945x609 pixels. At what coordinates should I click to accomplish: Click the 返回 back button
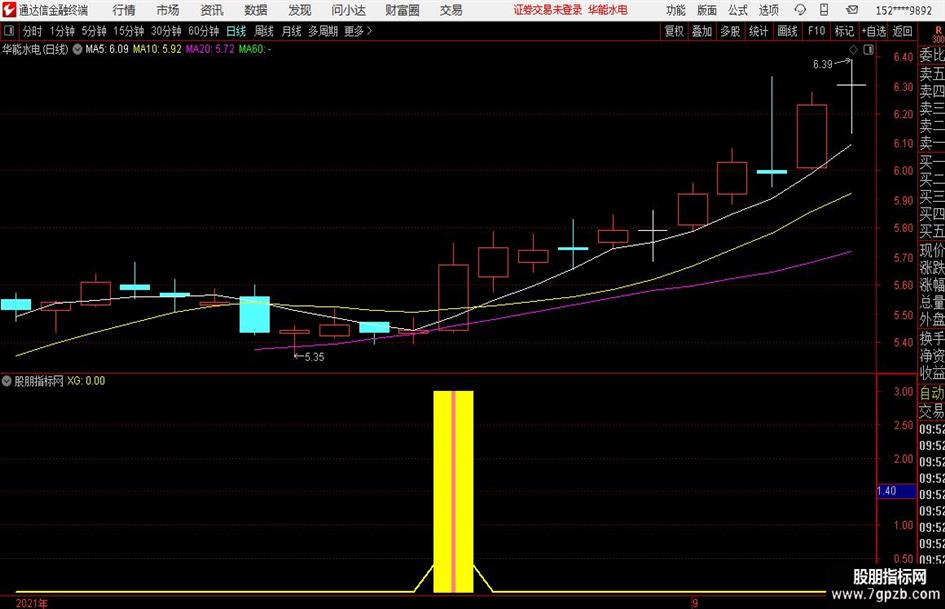(x=902, y=31)
